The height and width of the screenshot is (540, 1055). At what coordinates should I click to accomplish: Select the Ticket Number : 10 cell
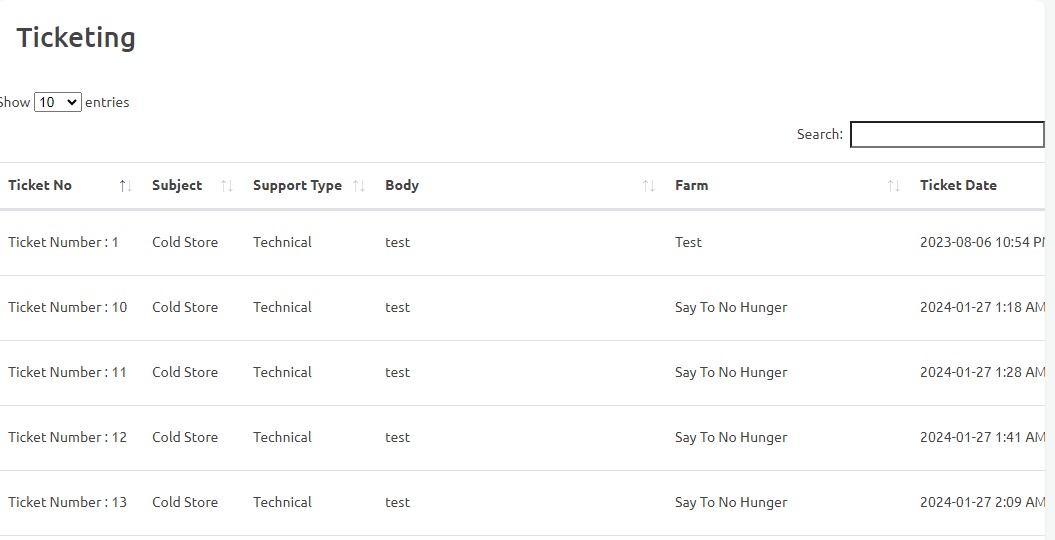tap(68, 307)
